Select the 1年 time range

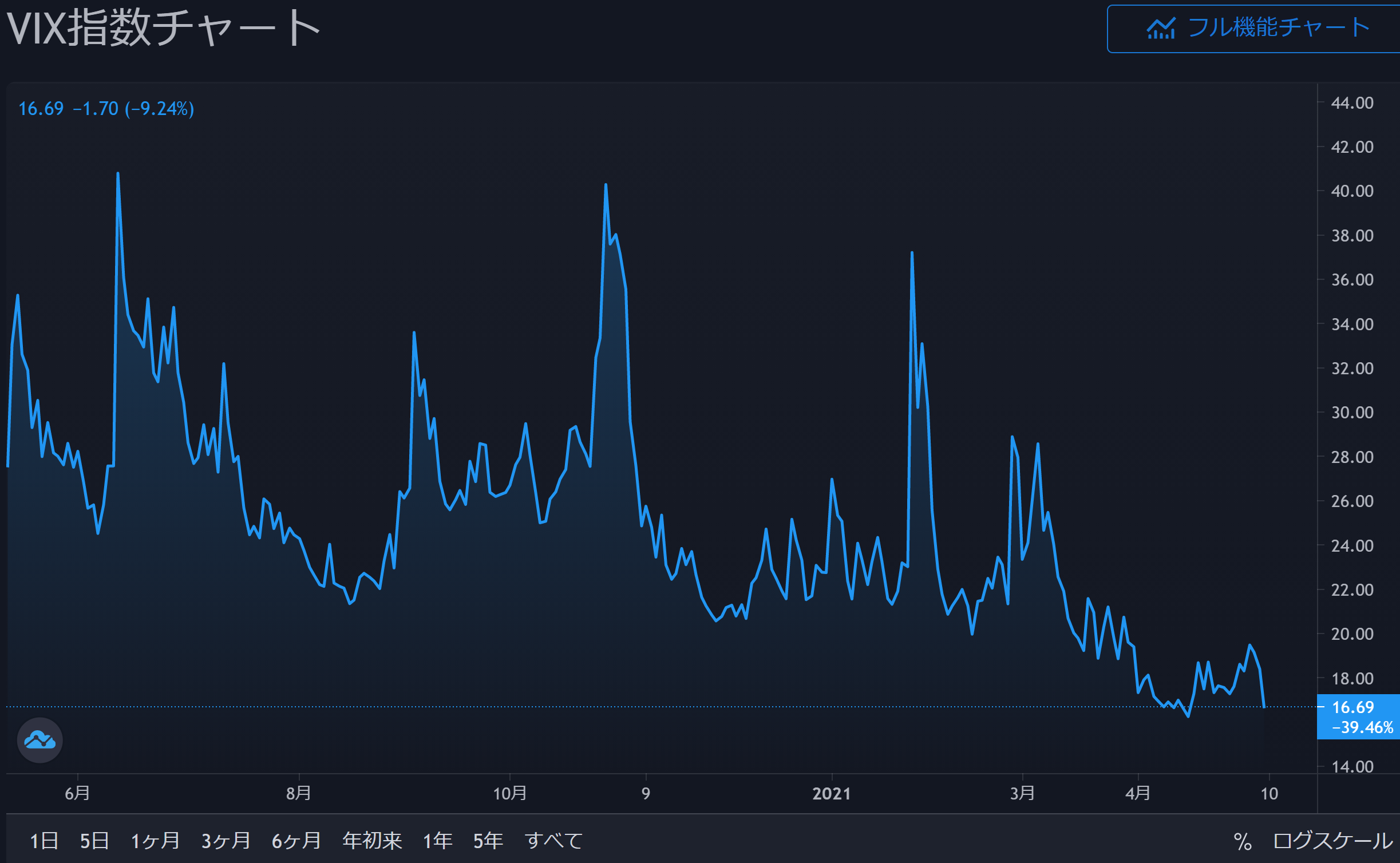tap(437, 841)
